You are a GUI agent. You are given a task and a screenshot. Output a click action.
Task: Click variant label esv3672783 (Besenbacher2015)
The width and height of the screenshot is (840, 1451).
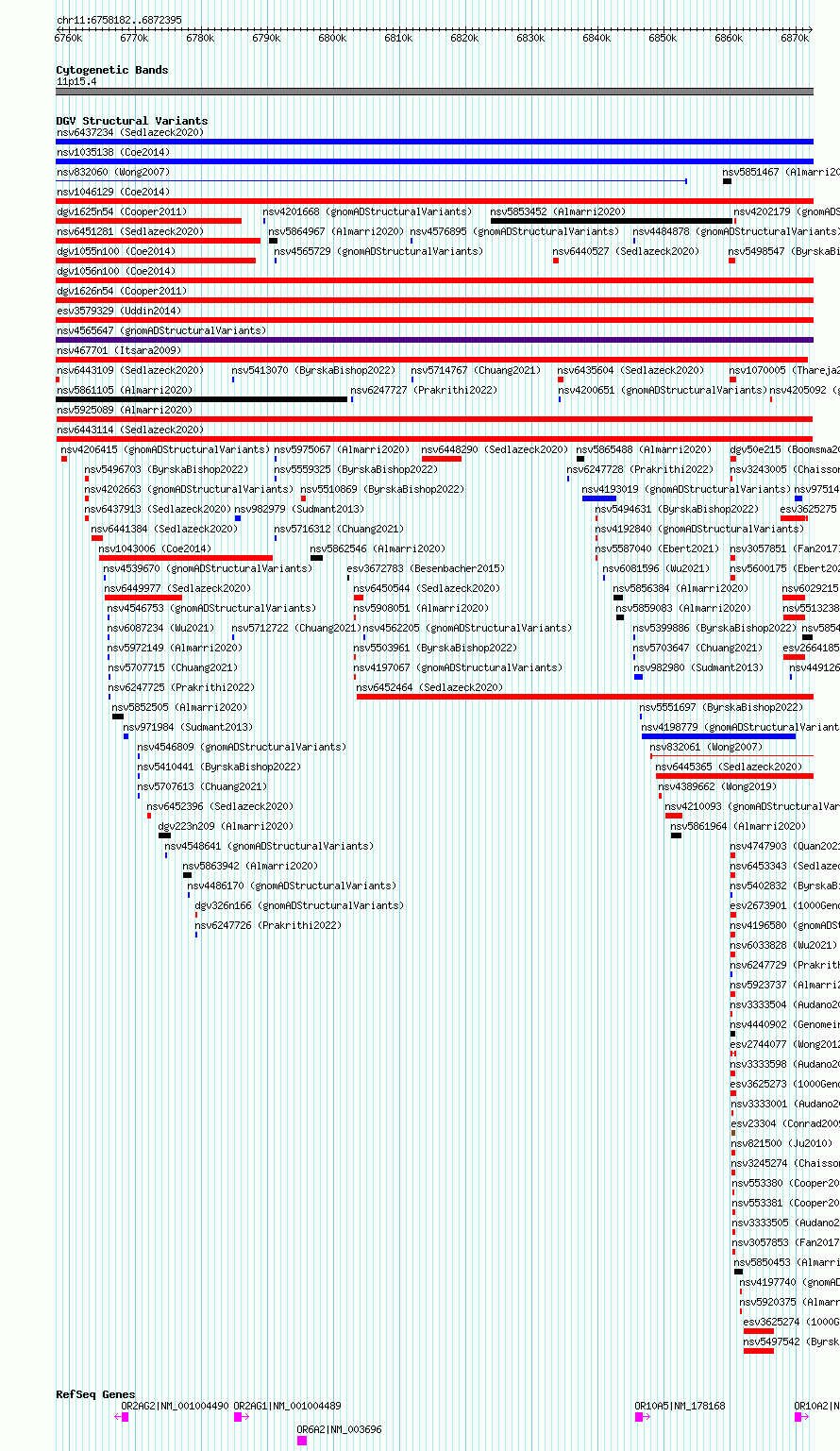click(x=426, y=568)
